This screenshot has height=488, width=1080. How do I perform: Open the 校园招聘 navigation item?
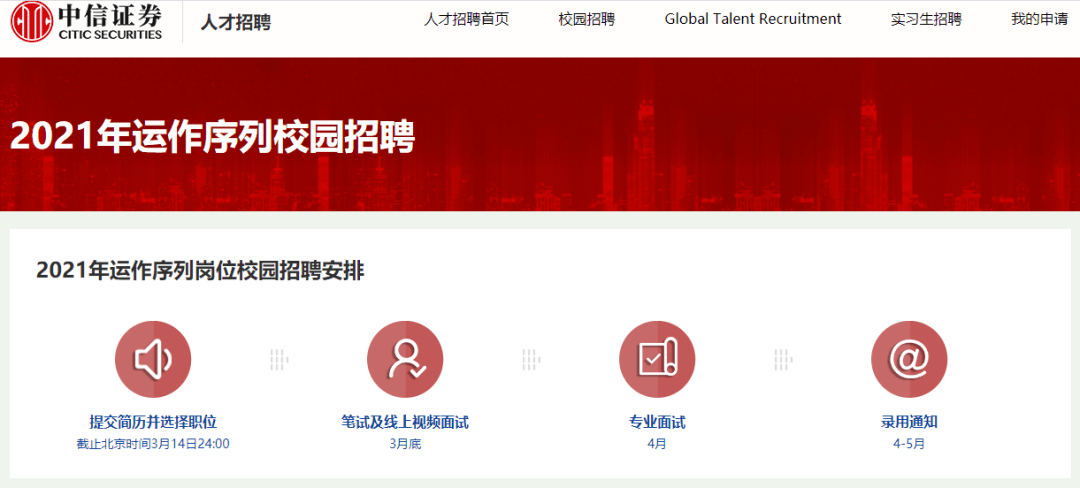tap(587, 19)
